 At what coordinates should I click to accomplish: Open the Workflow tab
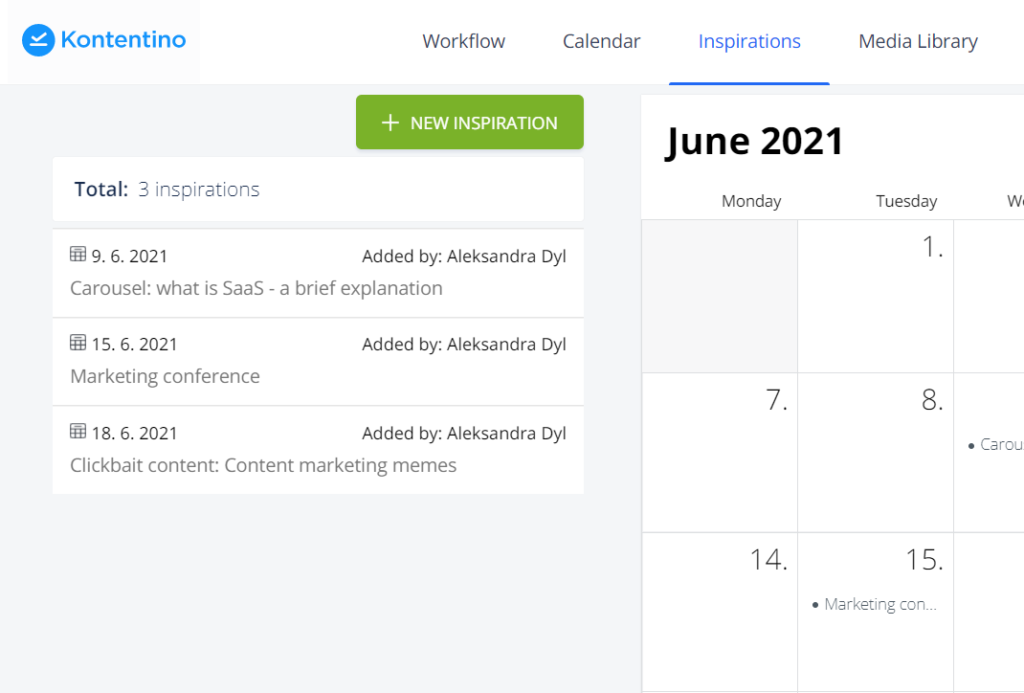pos(463,42)
